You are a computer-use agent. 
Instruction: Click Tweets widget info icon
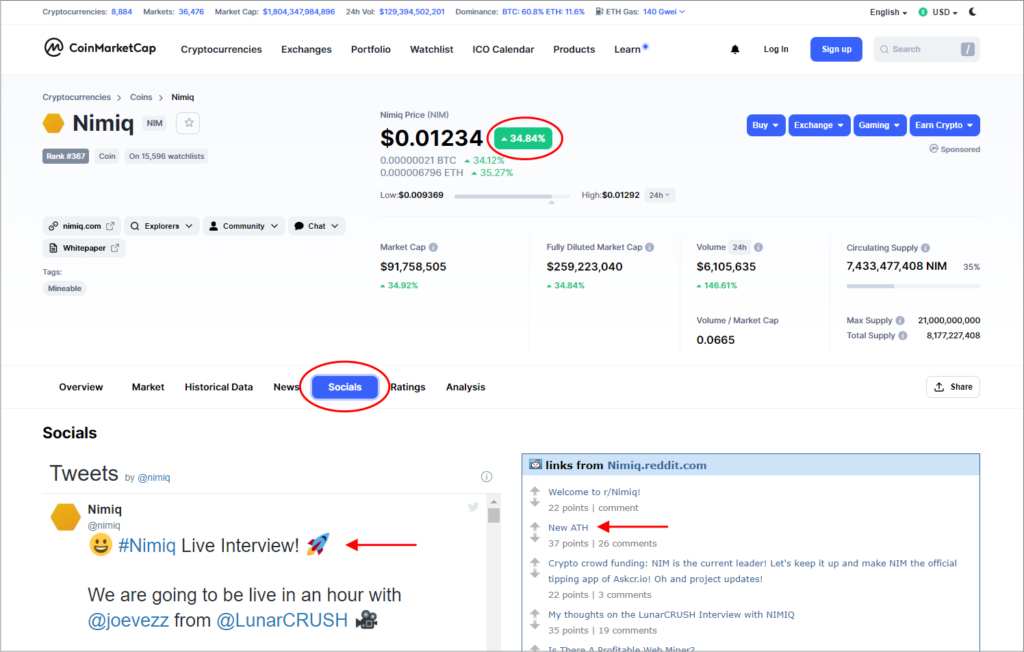(486, 476)
